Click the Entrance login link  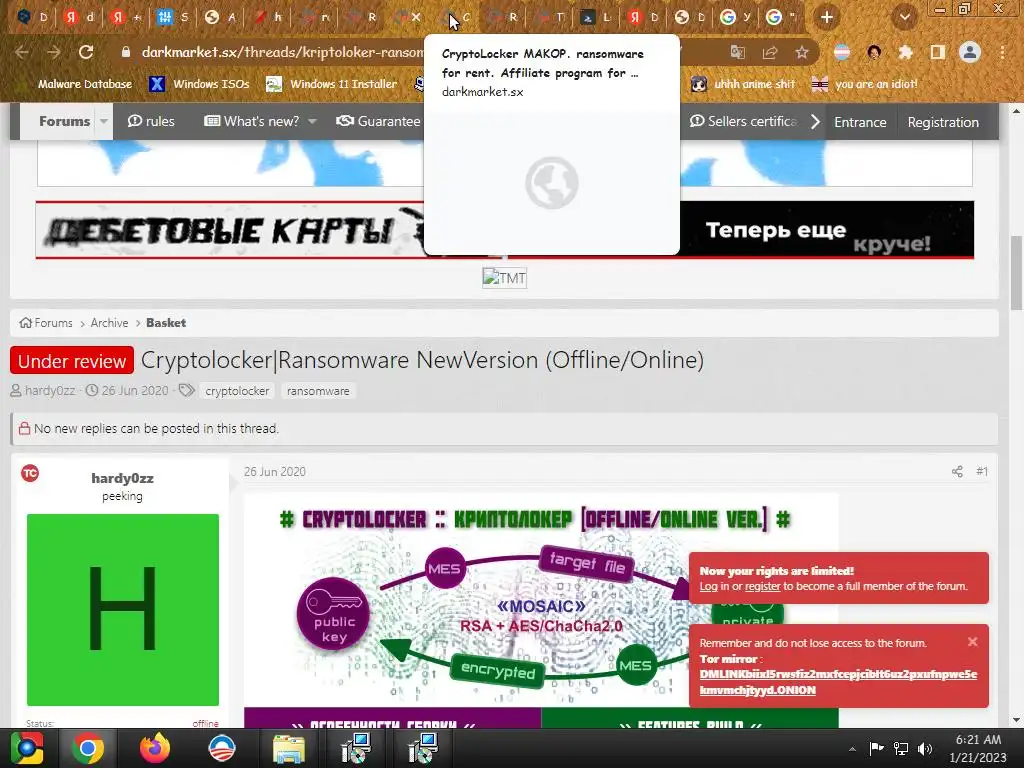860,122
